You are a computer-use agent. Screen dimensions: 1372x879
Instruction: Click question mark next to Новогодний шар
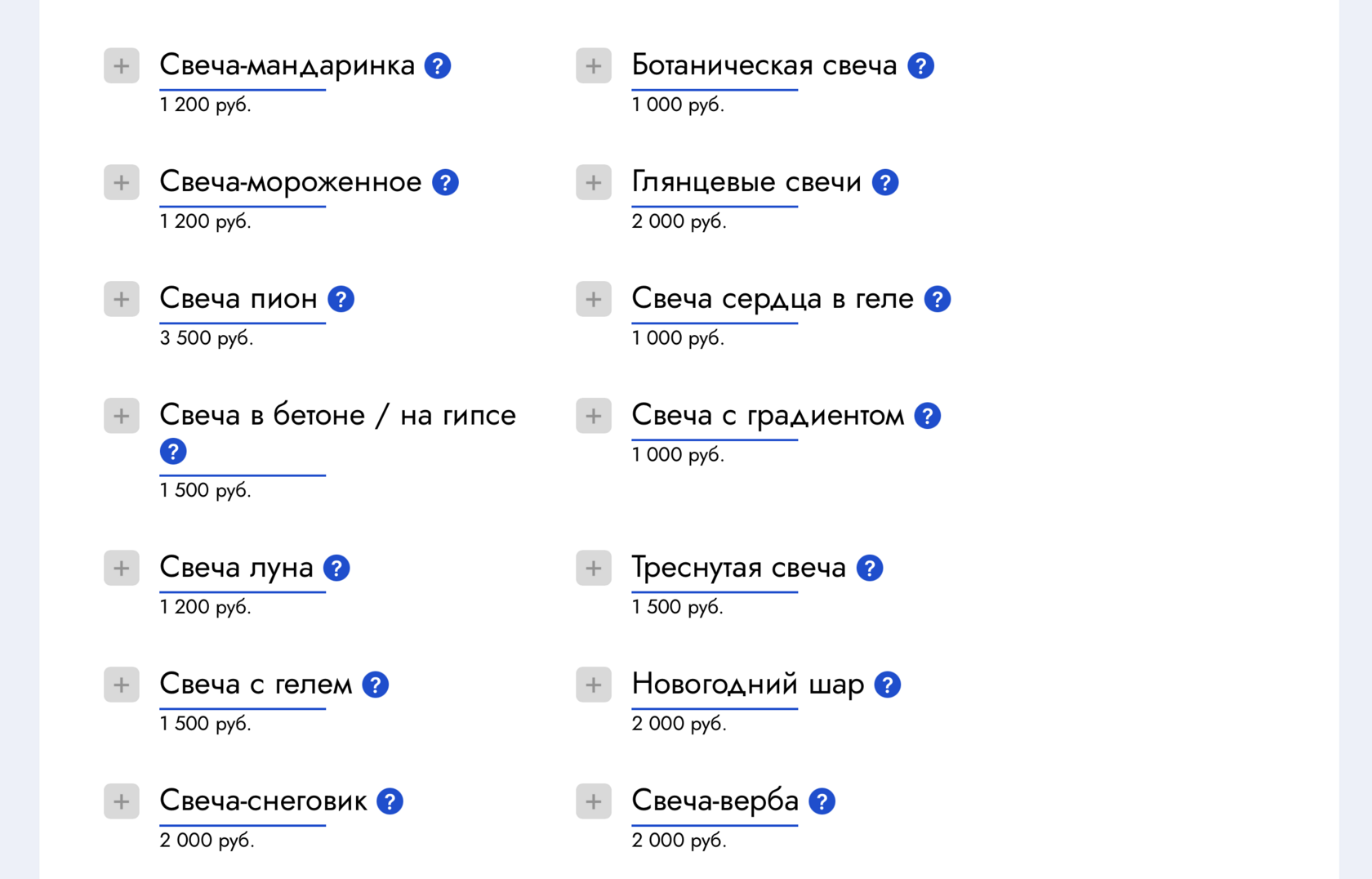click(x=888, y=685)
